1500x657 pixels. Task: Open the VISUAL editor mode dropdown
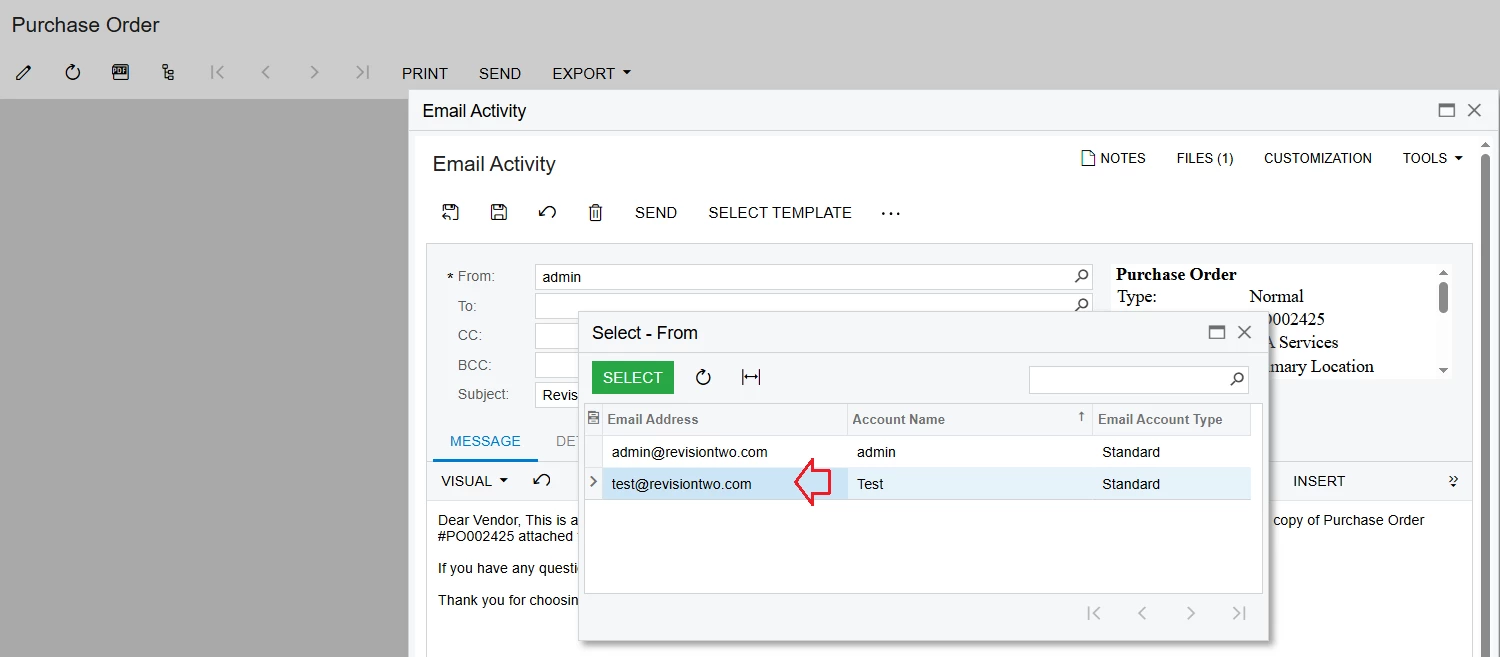474,481
